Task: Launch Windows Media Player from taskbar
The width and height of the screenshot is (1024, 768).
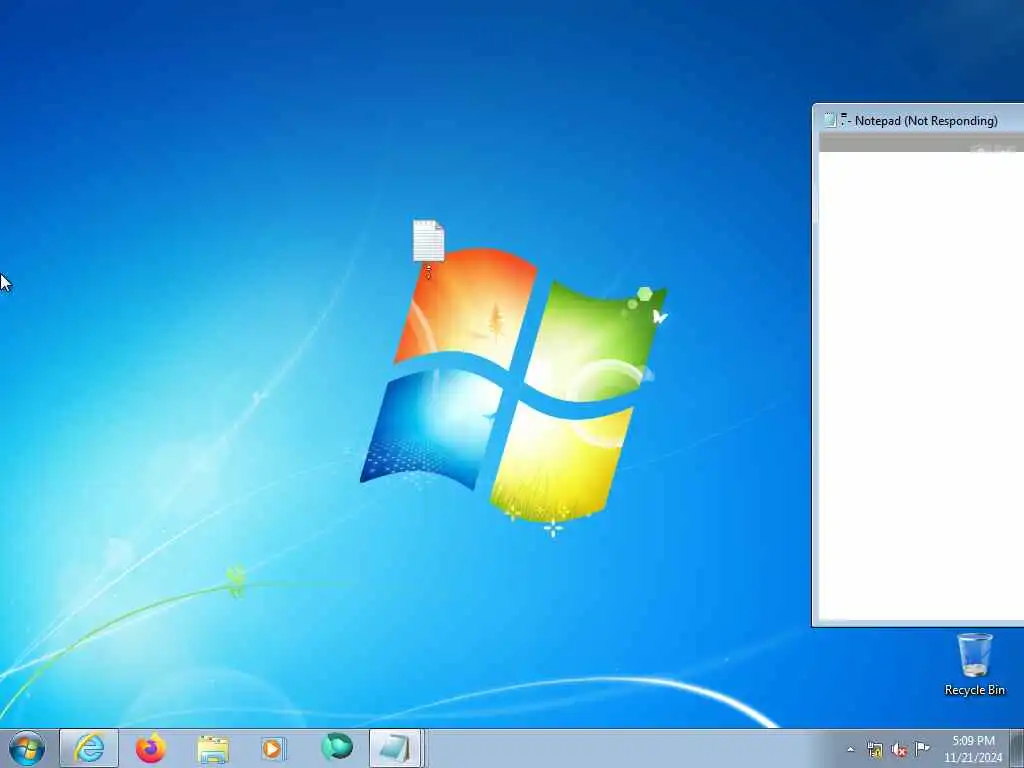Action: [273, 748]
